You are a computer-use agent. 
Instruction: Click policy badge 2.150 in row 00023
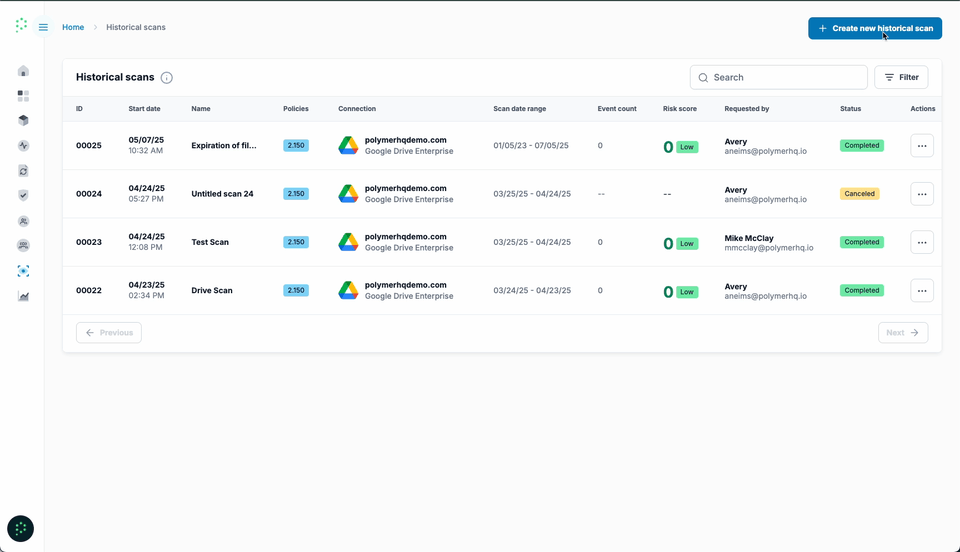click(296, 242)
